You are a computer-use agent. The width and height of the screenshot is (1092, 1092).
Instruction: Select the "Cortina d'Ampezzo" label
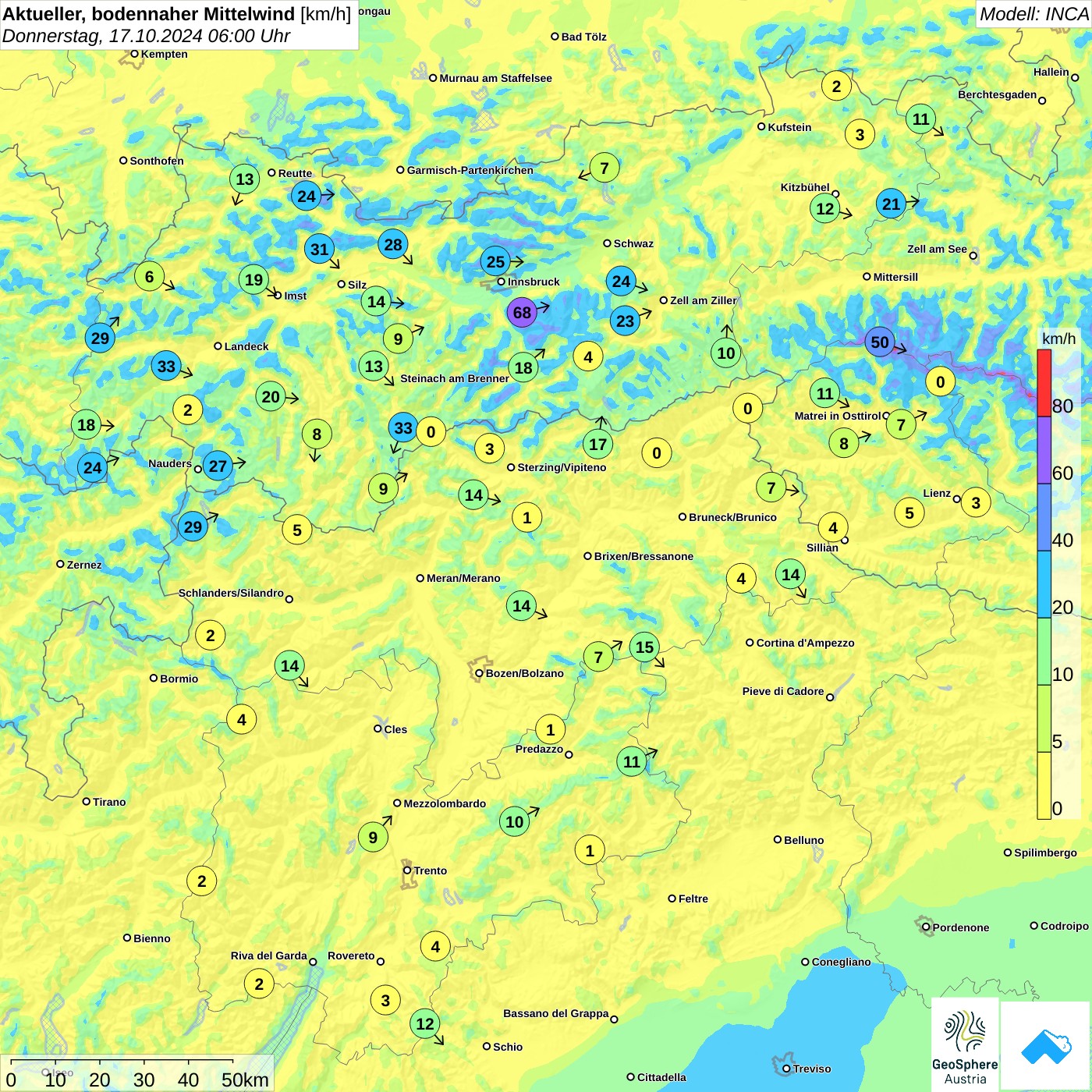(806, 643)
